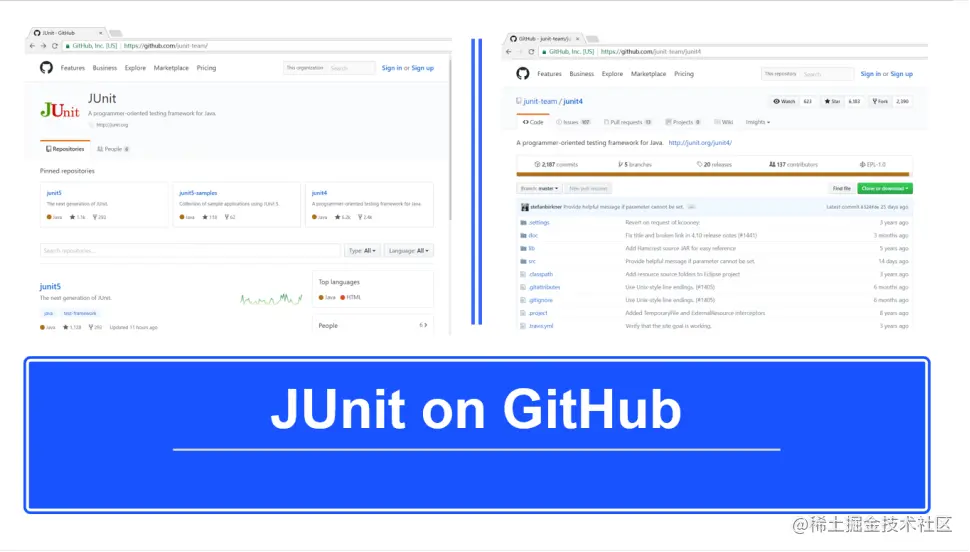This screenshot has width=970, height=552.
Task: Click orange language breakdown bar
Action: [x=713, y=175]
